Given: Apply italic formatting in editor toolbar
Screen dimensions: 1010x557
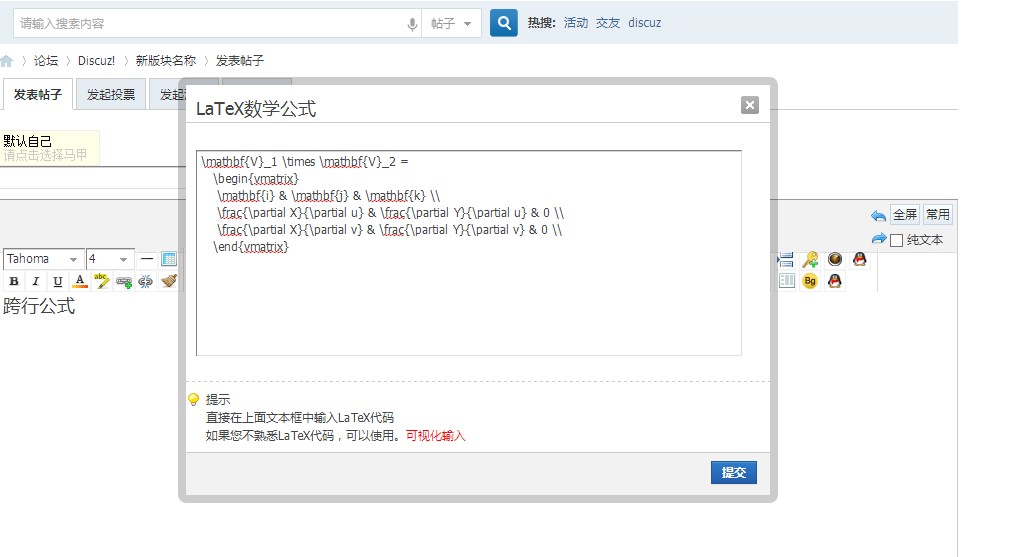Looking at the screenshot, I should coord(36,282).
